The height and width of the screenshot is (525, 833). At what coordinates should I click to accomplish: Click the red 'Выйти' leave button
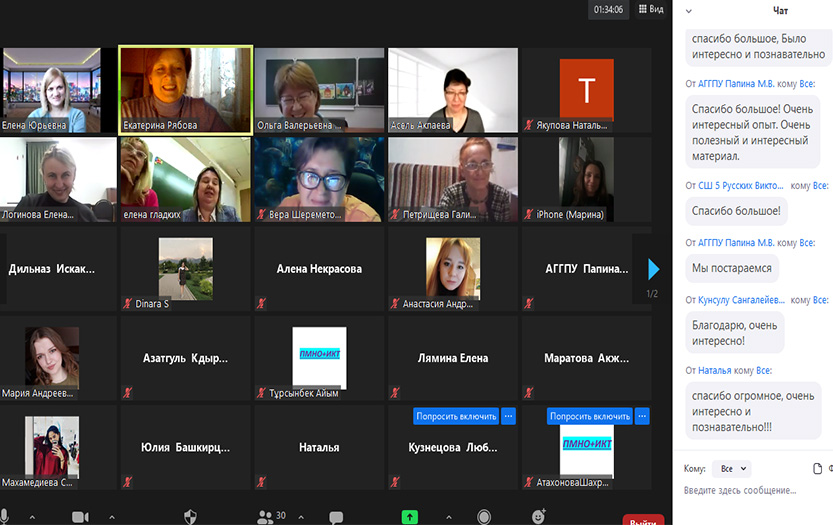tap(643, 519)
